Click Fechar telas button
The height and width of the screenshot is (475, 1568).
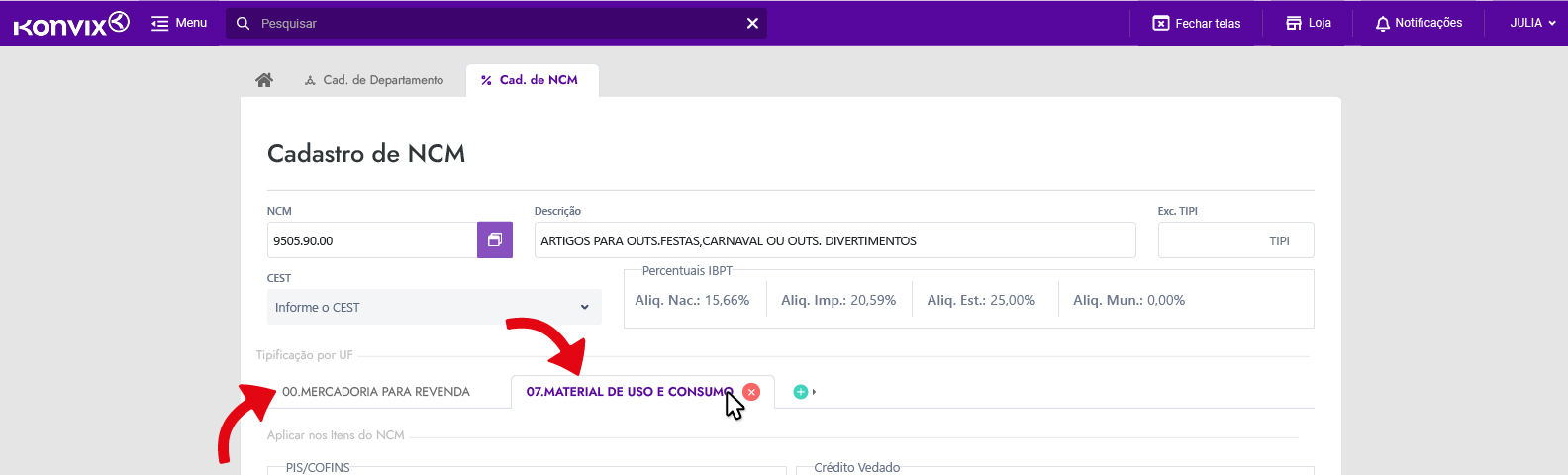click(x=1196, y=23)
